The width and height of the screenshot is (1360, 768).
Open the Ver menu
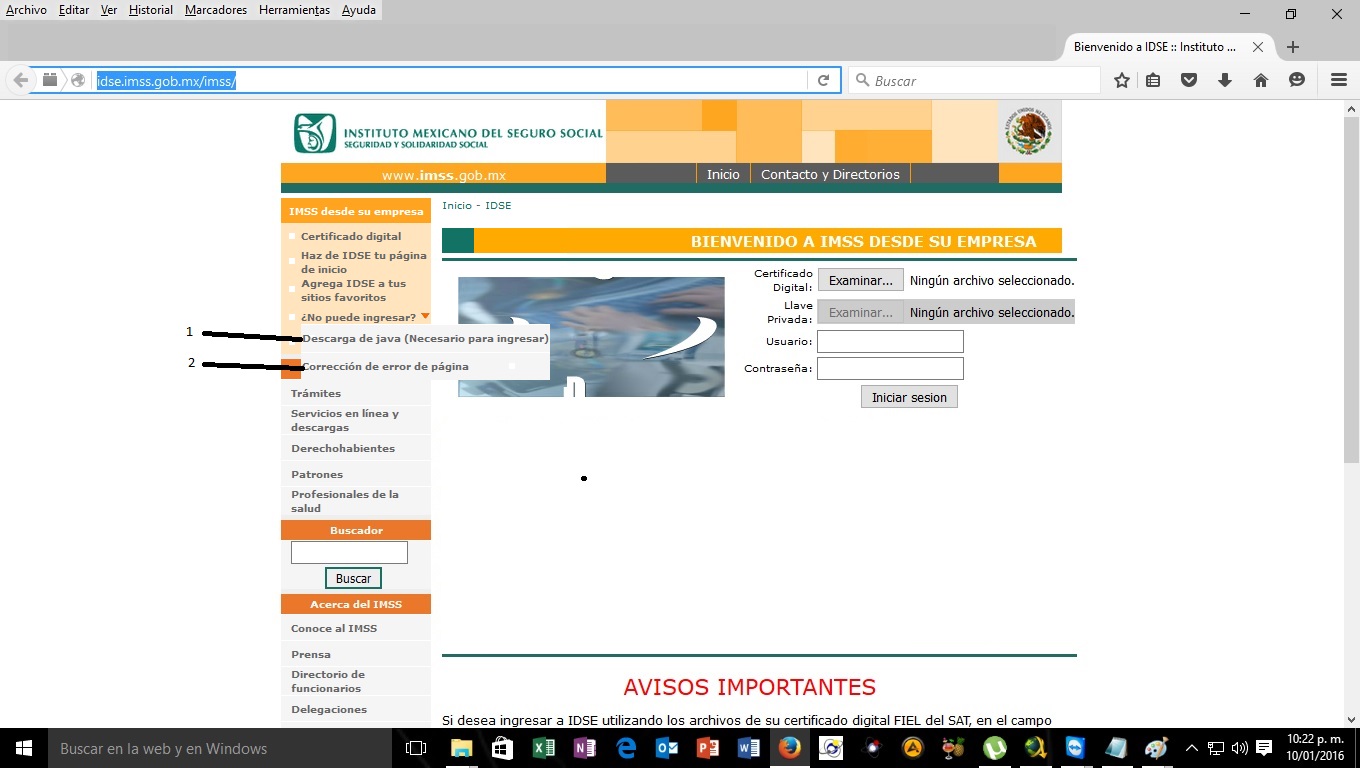click(109, 10)
